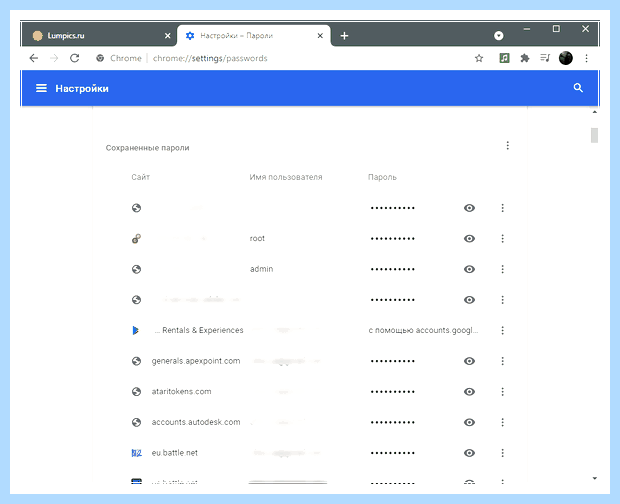Open a new tab with the plus button
Viewport: 620px width, 504px height.
[344, 36]
